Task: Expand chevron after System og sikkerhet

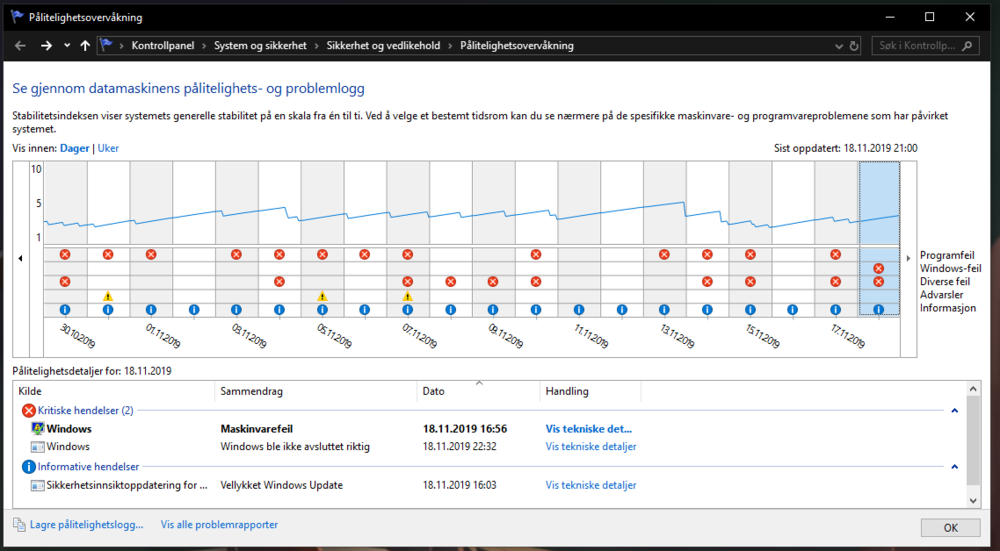Action: [x=318, y=46]
